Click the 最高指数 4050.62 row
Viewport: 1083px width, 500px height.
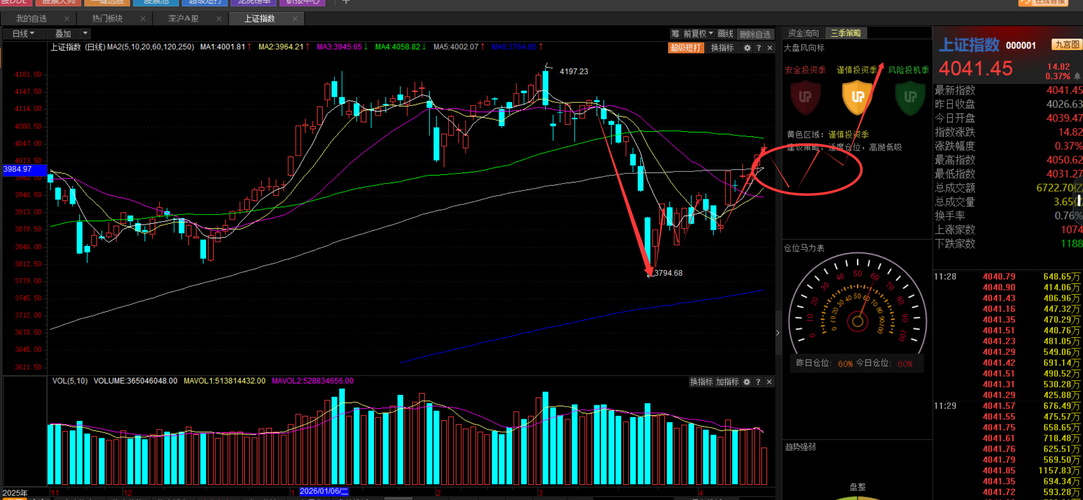pos(1008,160)
